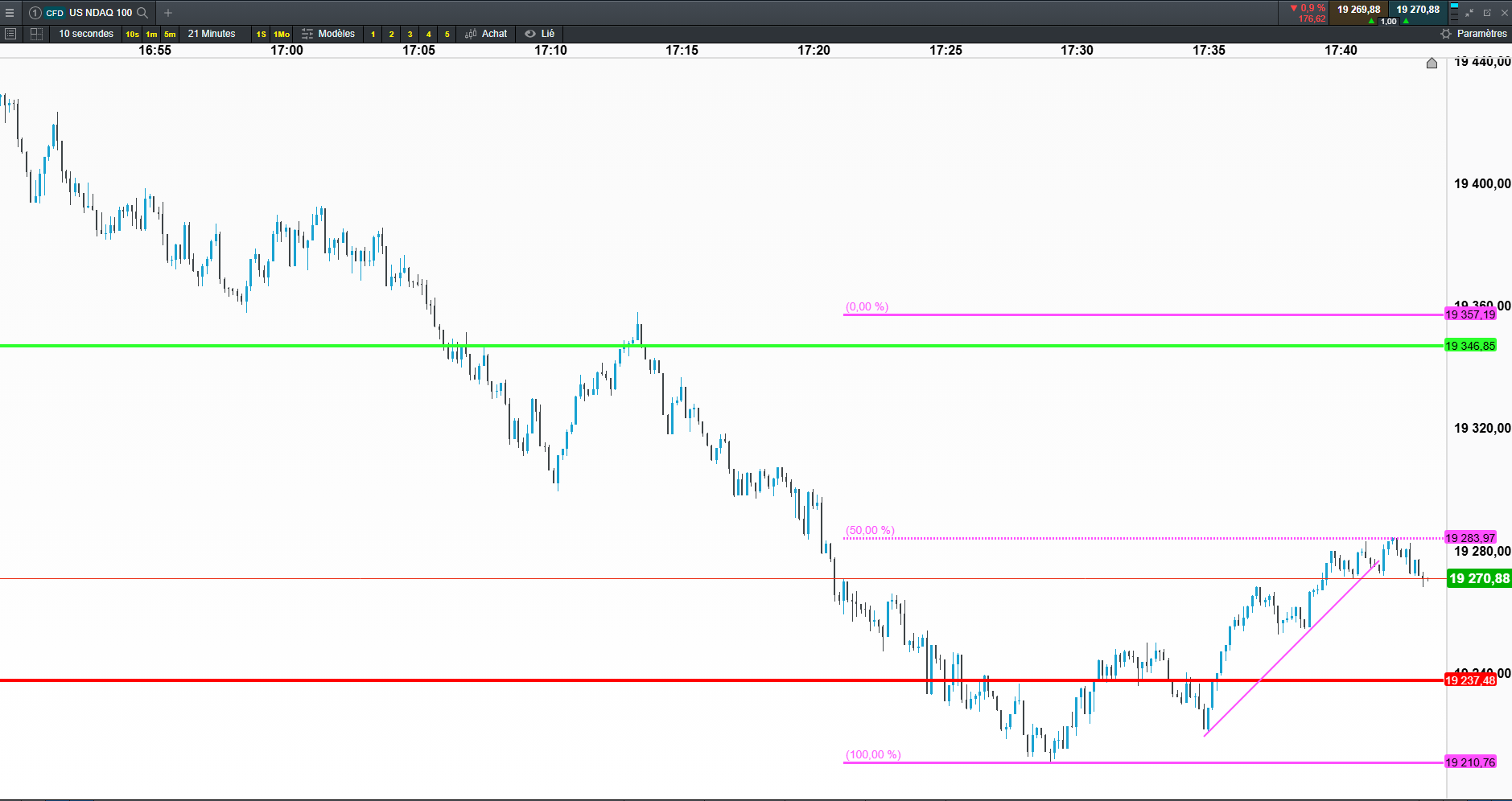Click the 17:20 time axis label

click(814, 50)
